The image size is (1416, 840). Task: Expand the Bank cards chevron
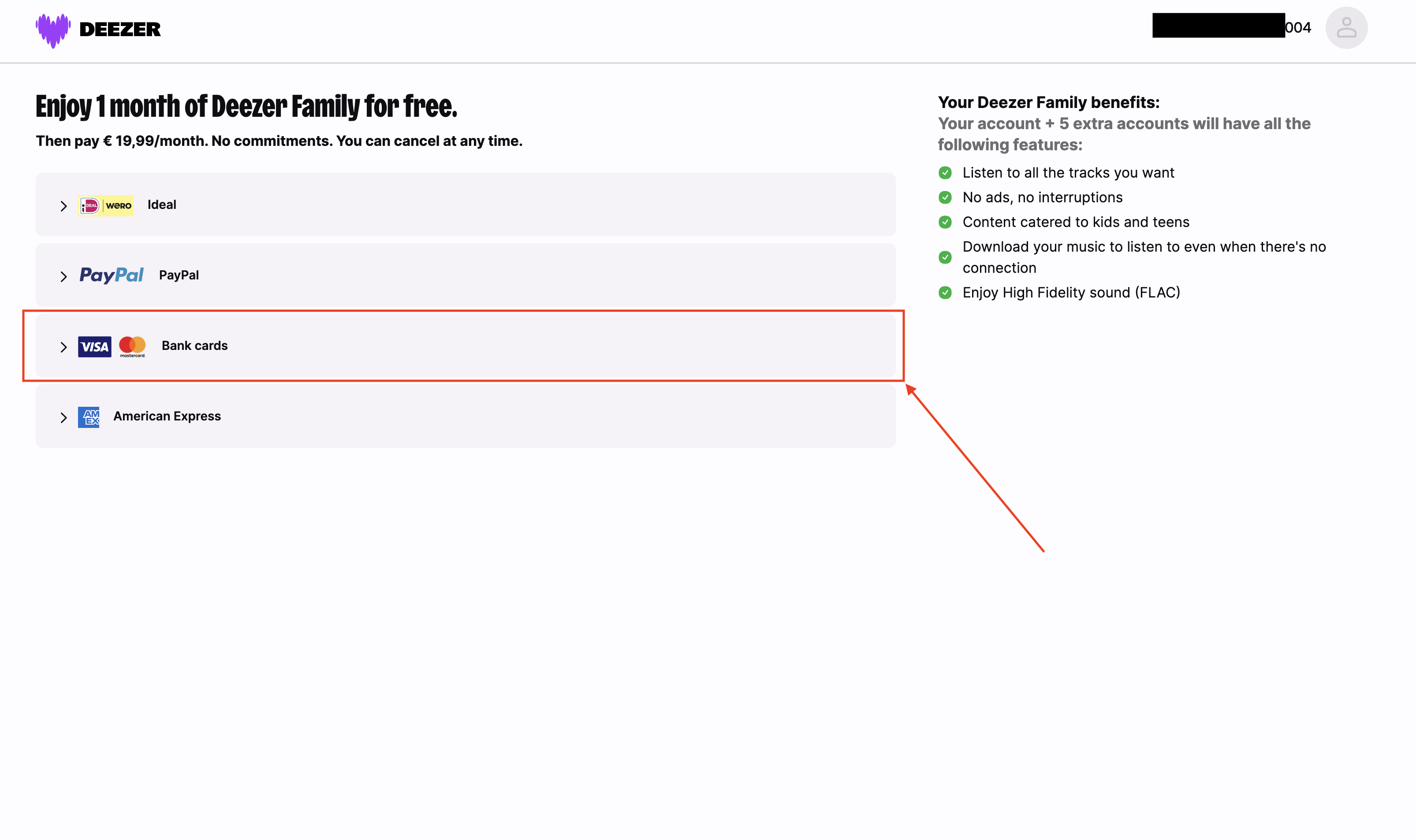tap(63, 347)
